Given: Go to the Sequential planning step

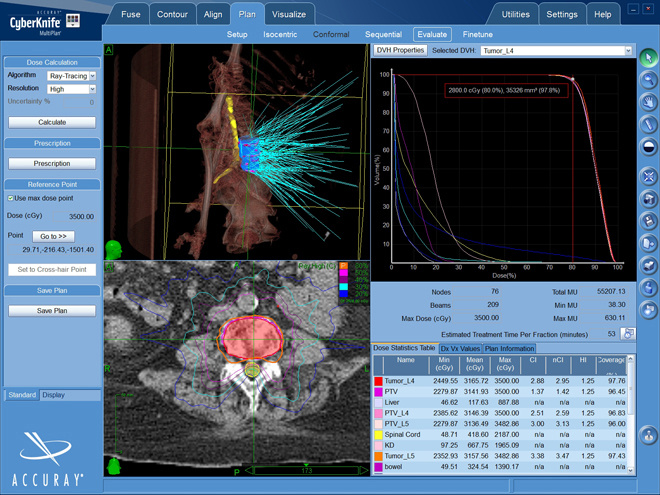Looking at the screenshot, I should (383, 35).
